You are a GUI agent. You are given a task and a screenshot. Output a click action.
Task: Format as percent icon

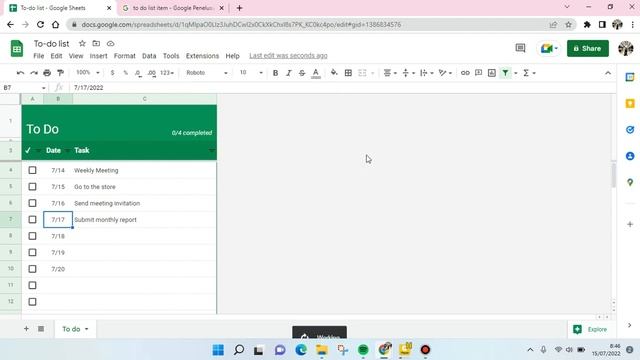click(x=125, y=73)
